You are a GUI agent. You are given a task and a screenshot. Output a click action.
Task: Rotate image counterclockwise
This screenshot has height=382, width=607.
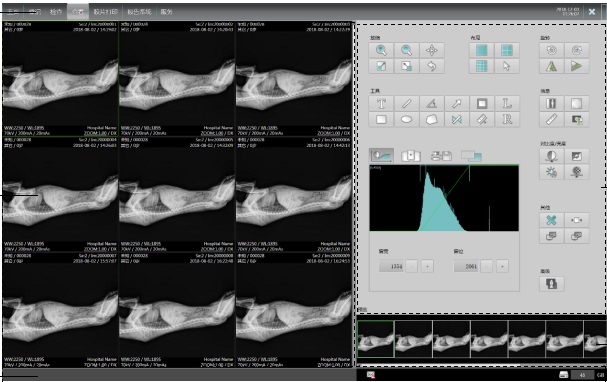coord(551,50)
